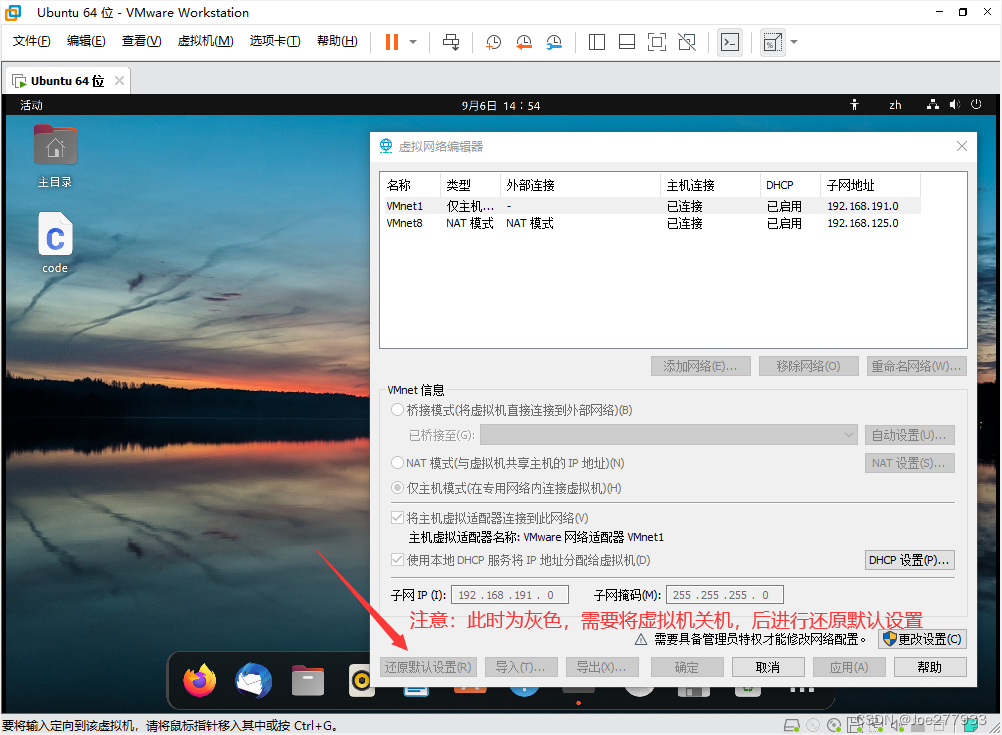Switch to Unity mode
1002x735 pixels.
[x=688, y=42]
